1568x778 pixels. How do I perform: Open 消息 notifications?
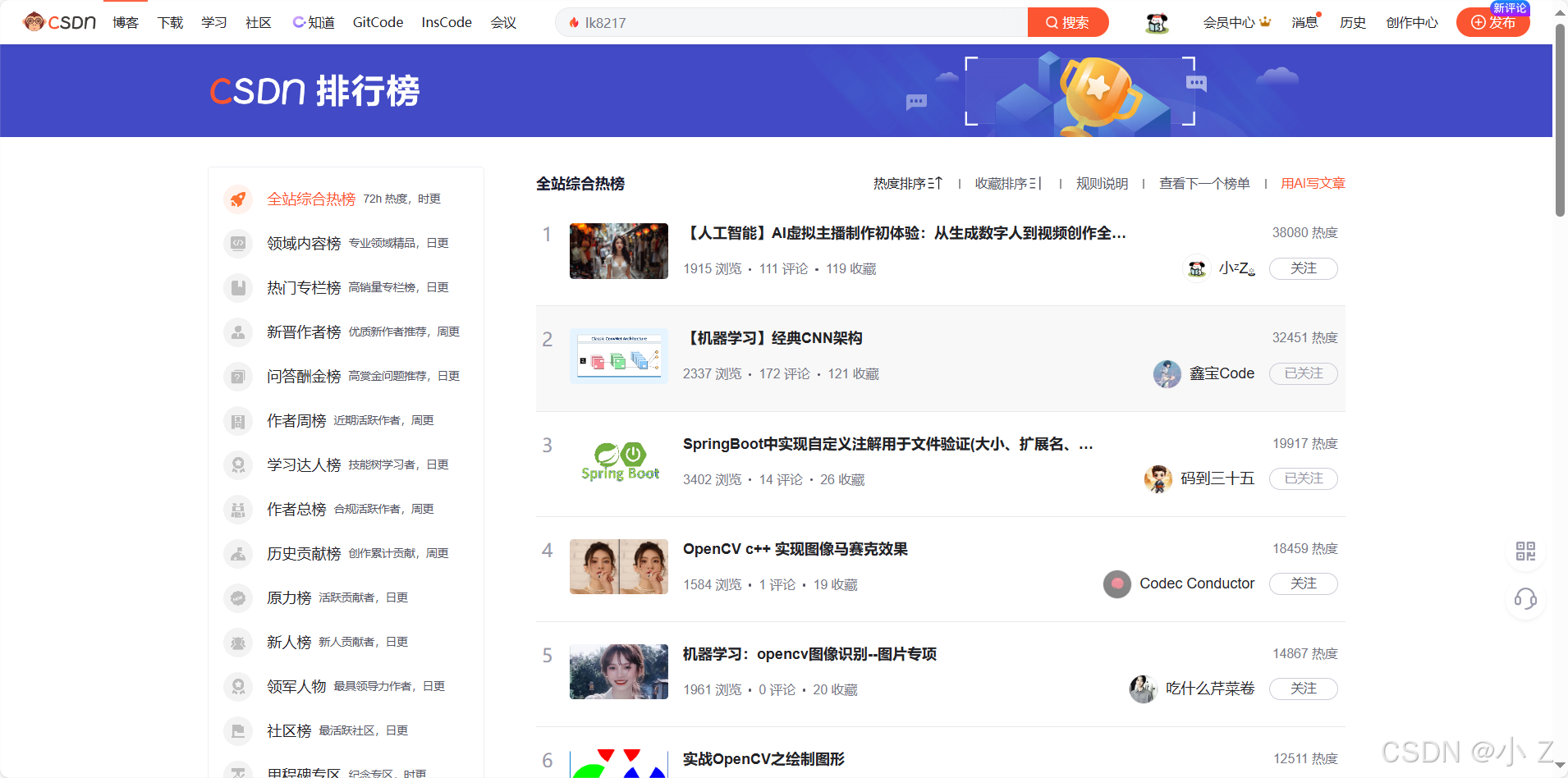tap(1304, 22)
